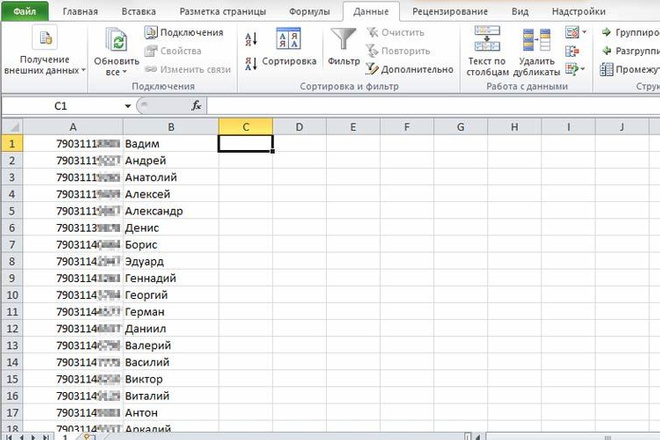Click the Select All corner button
This screenshot has height=440, width=660.
pos(12,127)
